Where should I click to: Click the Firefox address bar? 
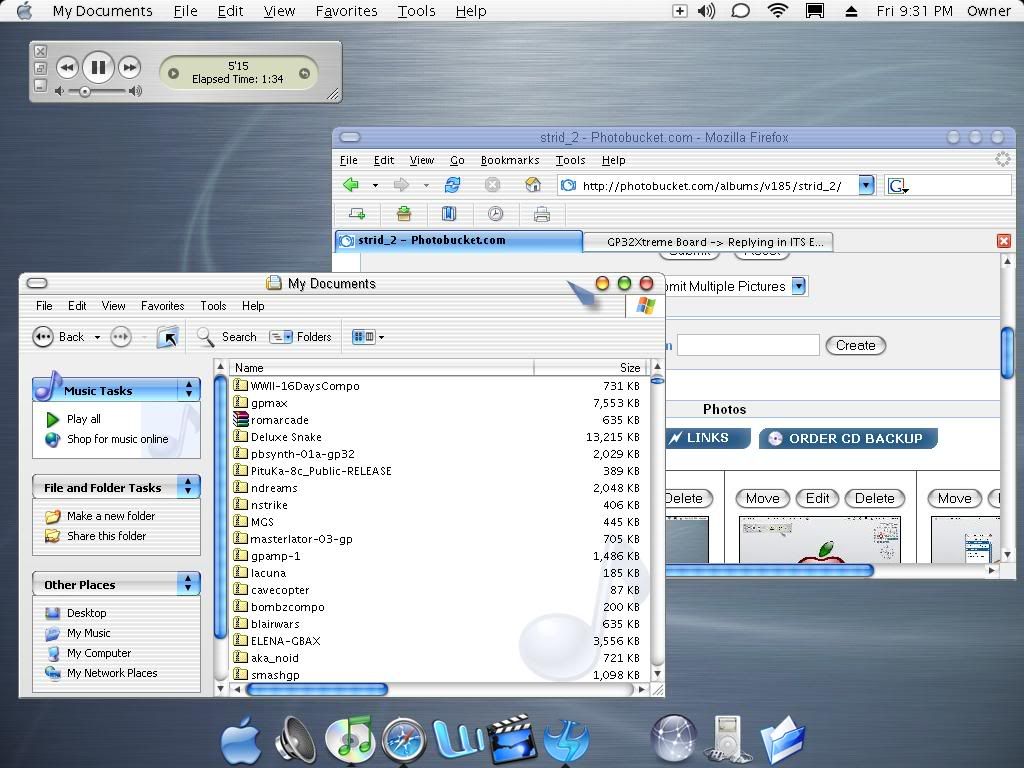tap(709, 186)
